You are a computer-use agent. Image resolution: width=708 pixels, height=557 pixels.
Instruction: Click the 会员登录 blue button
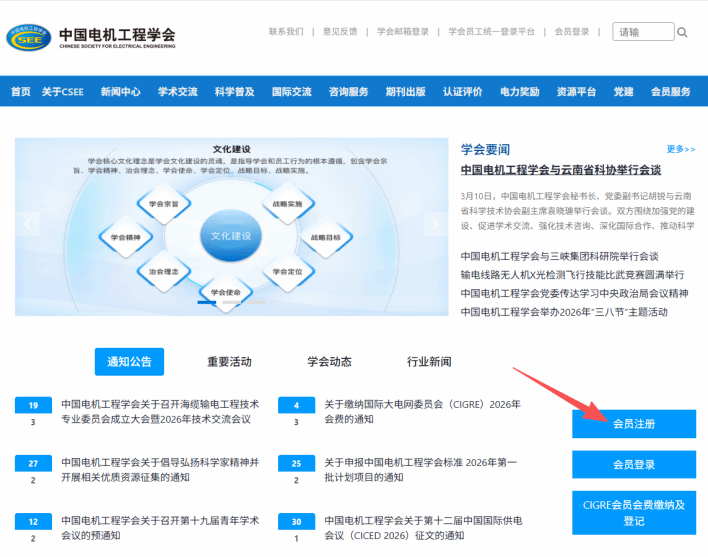(634, 465)
